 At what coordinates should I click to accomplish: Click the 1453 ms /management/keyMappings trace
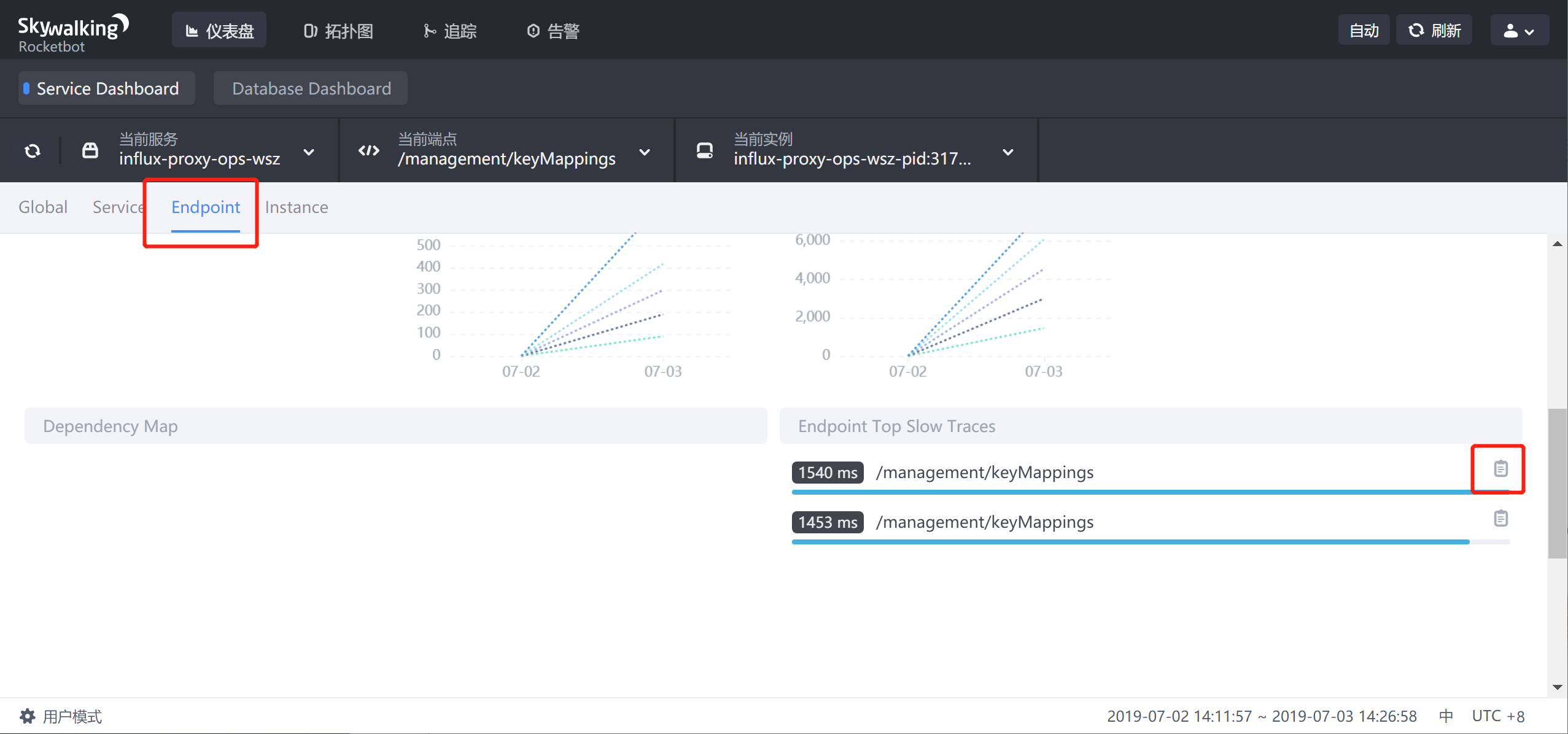pyautogui.click(x=984, y=522)
